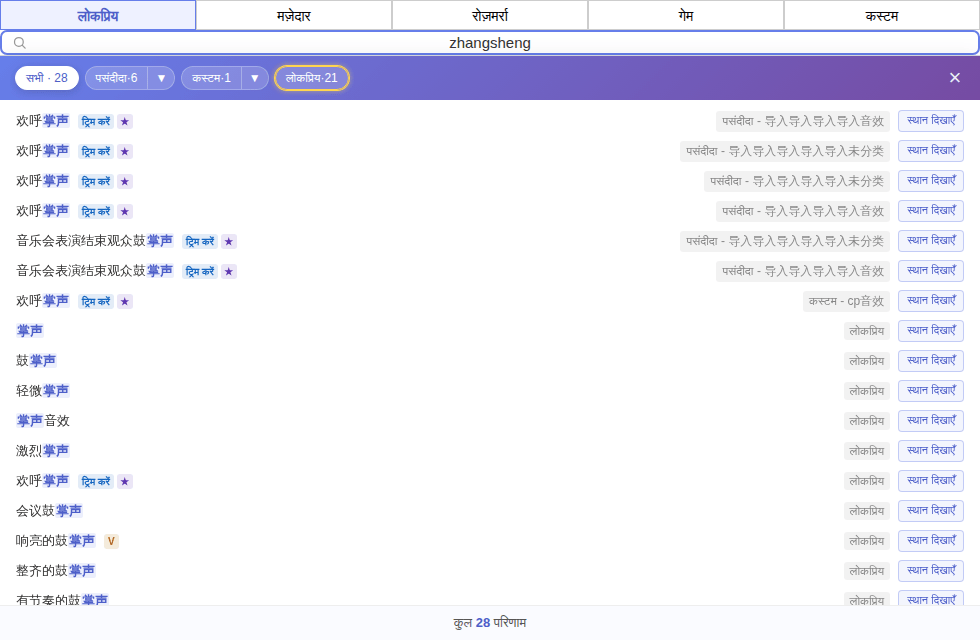Click the magnifier search icon
The height and width of the screenshot is (640, 980).
tap(20, 42)
